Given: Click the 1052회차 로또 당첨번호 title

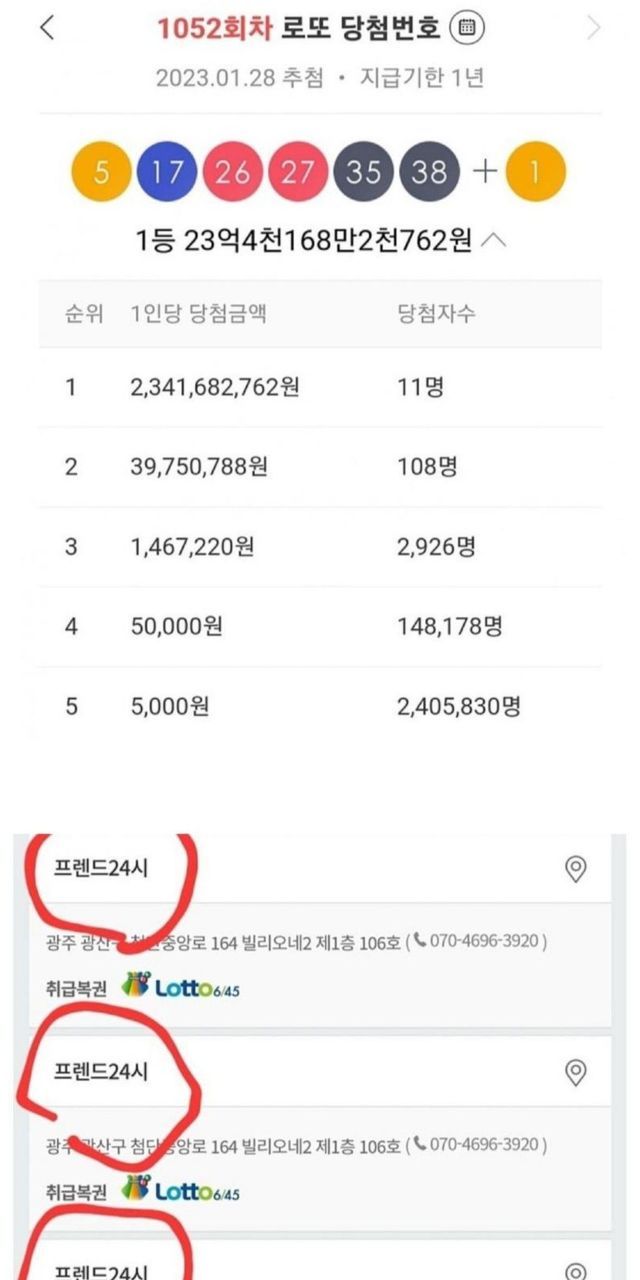Looking at the screenshot, I should click(298, 28).
